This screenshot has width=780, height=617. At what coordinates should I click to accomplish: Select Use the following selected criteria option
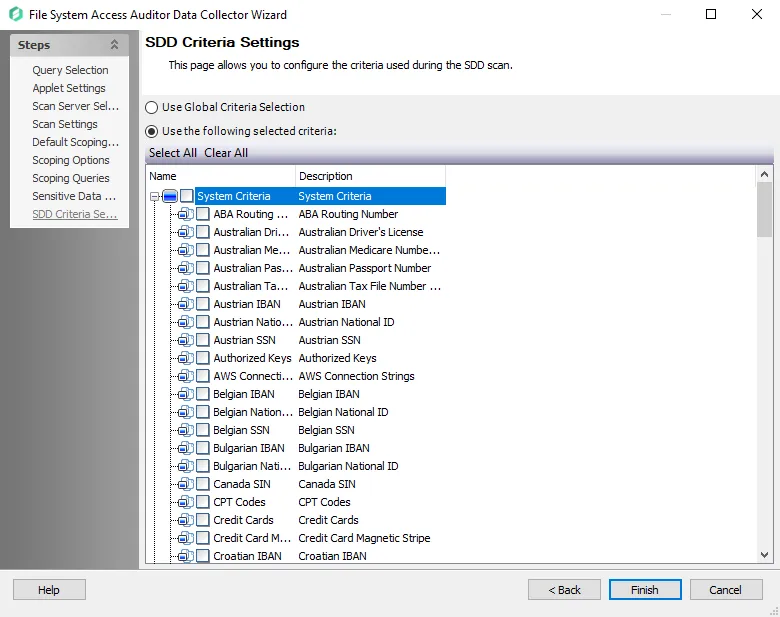152,131
